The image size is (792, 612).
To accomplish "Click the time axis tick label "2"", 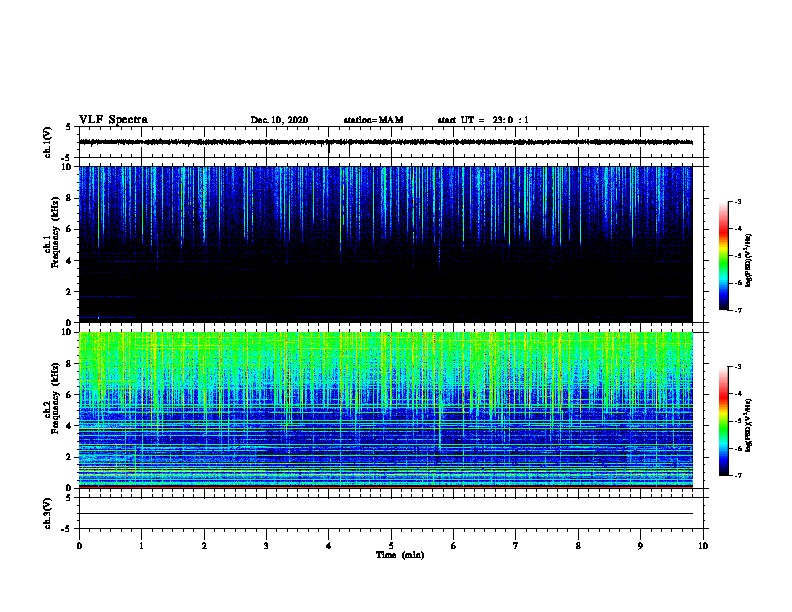I will [204, 546].
